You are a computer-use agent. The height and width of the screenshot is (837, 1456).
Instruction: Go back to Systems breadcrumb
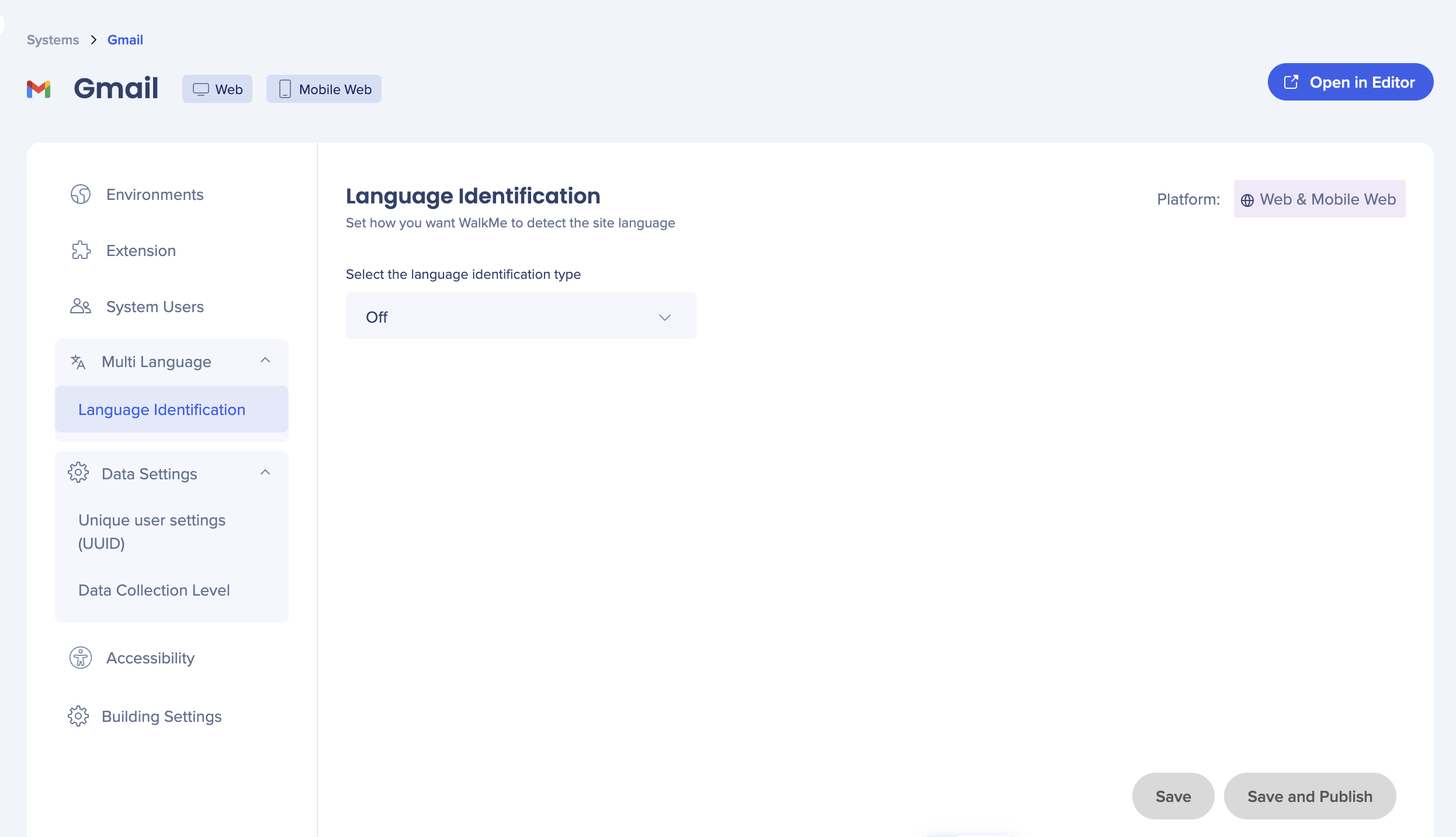click(x=53, y=40)
